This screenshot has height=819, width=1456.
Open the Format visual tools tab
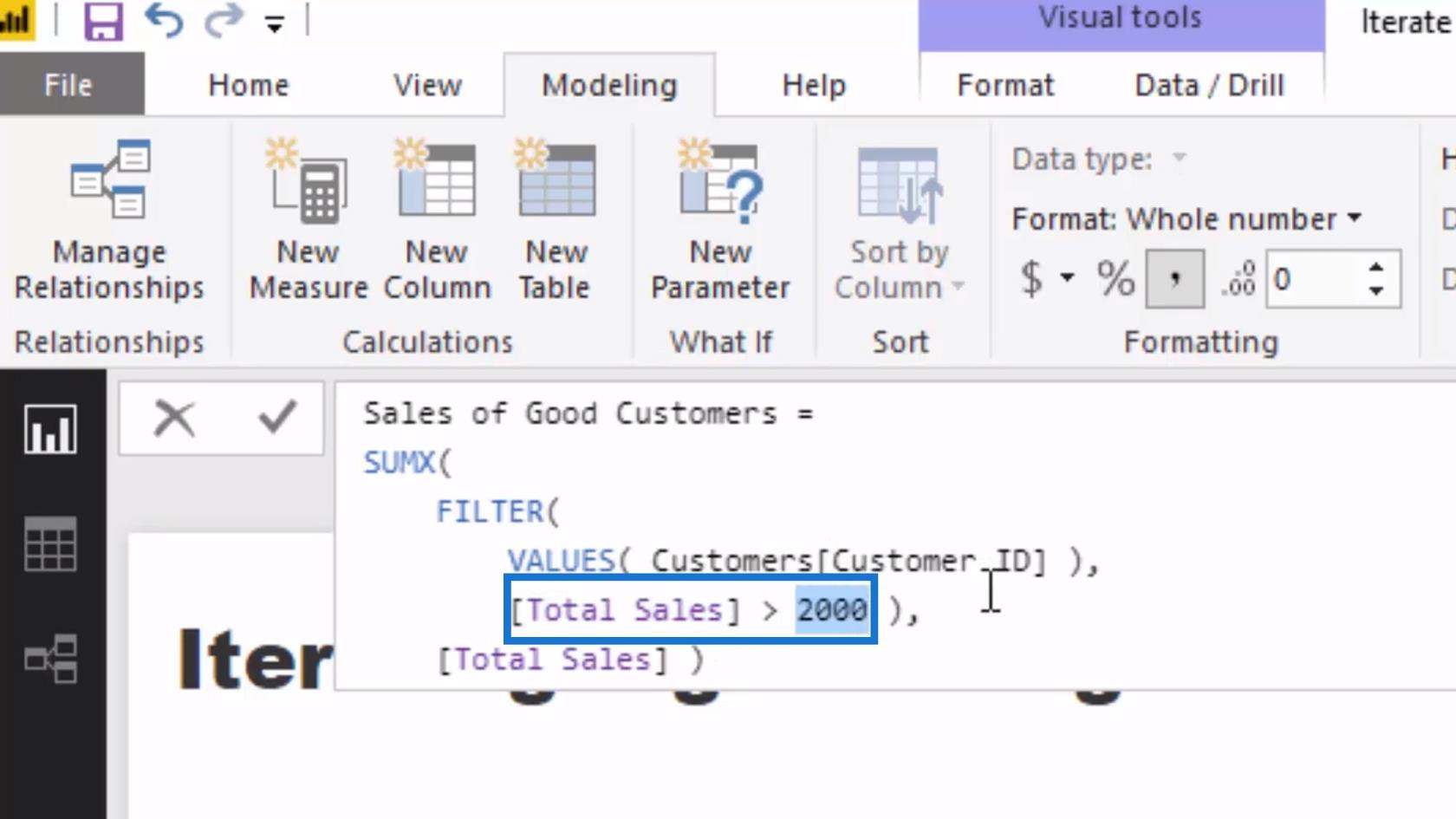1005,85
